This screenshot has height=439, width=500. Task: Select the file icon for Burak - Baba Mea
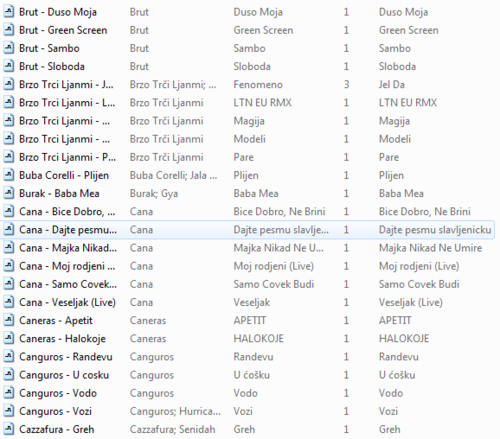[x=9, y=193]
